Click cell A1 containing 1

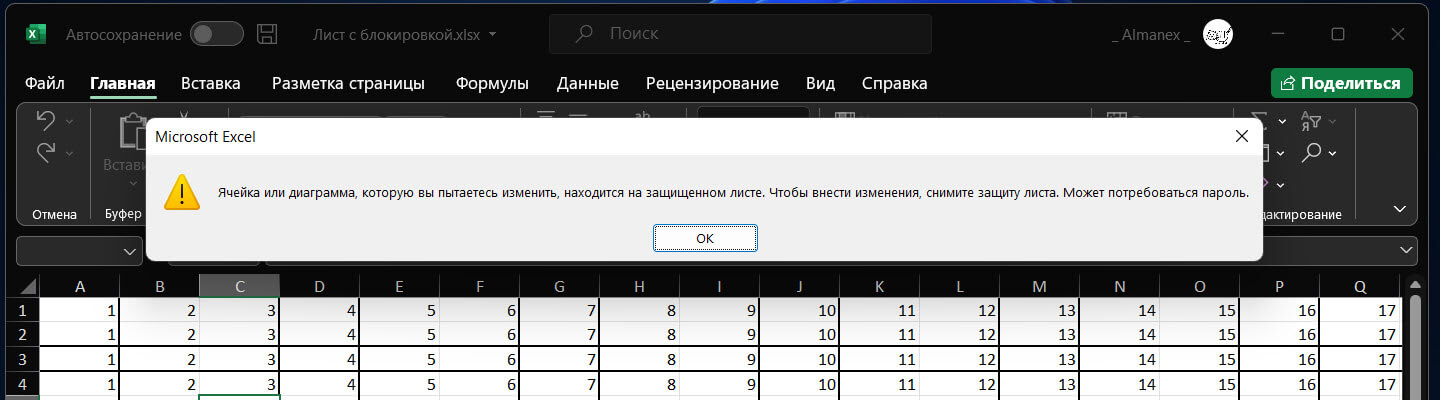pyautogui.click(x=80, y=310)
